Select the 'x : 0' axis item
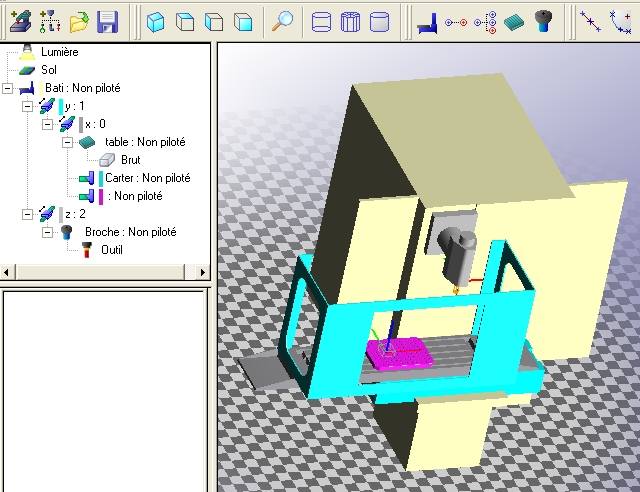 tap(96, 124)
